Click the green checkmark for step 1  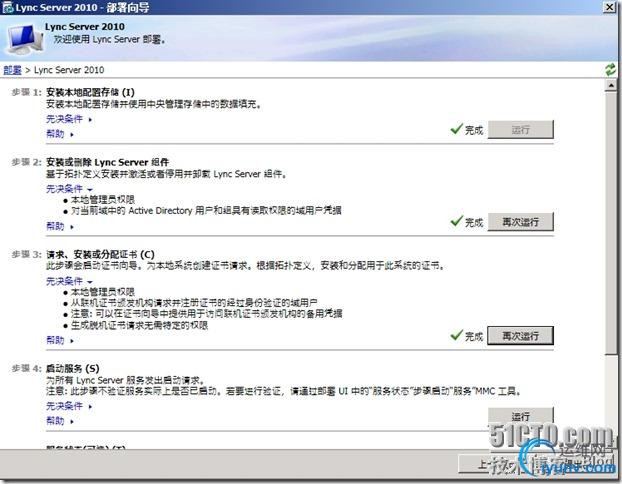click(x=457, y=129)
